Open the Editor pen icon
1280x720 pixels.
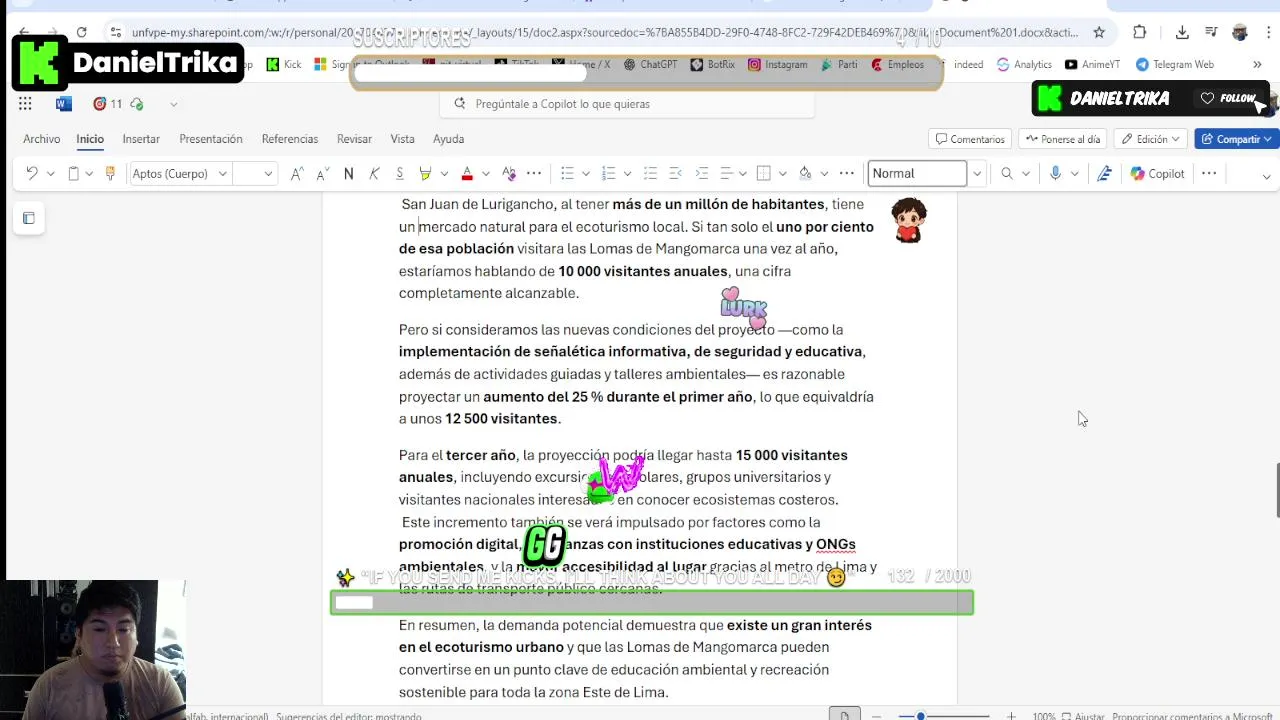1104,174
